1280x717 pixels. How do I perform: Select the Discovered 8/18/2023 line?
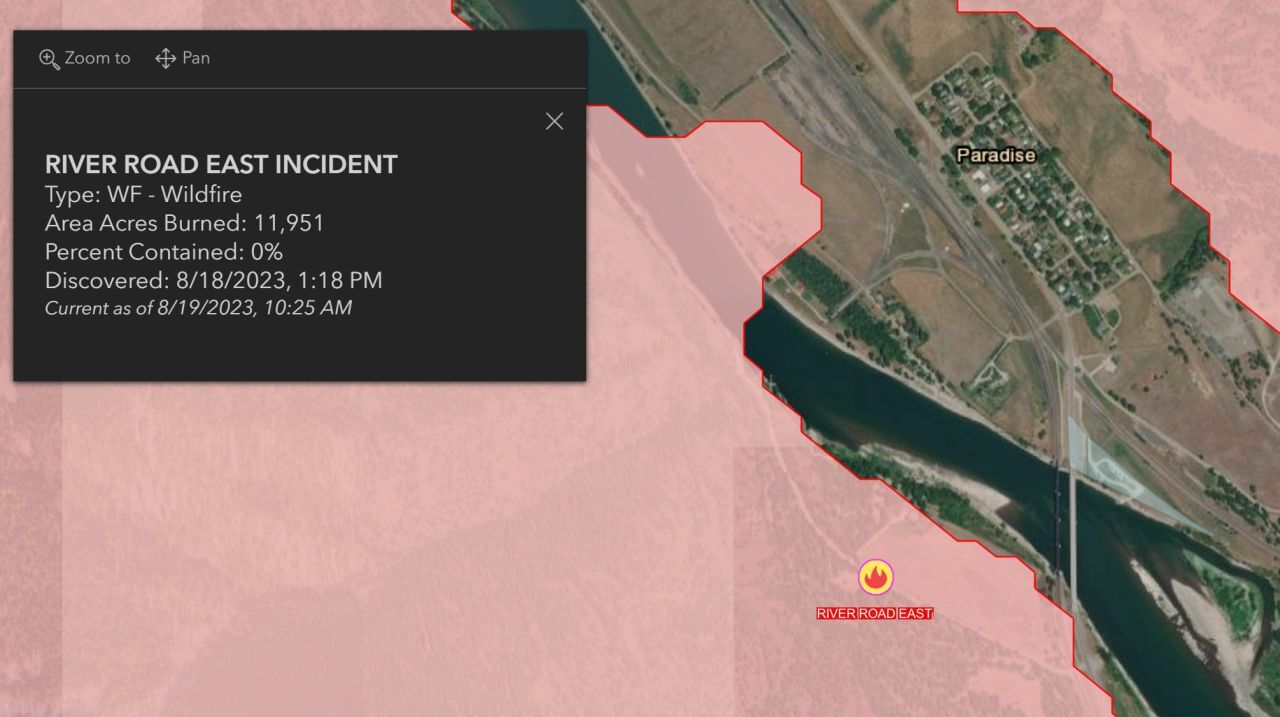click(x=214, y=281)
